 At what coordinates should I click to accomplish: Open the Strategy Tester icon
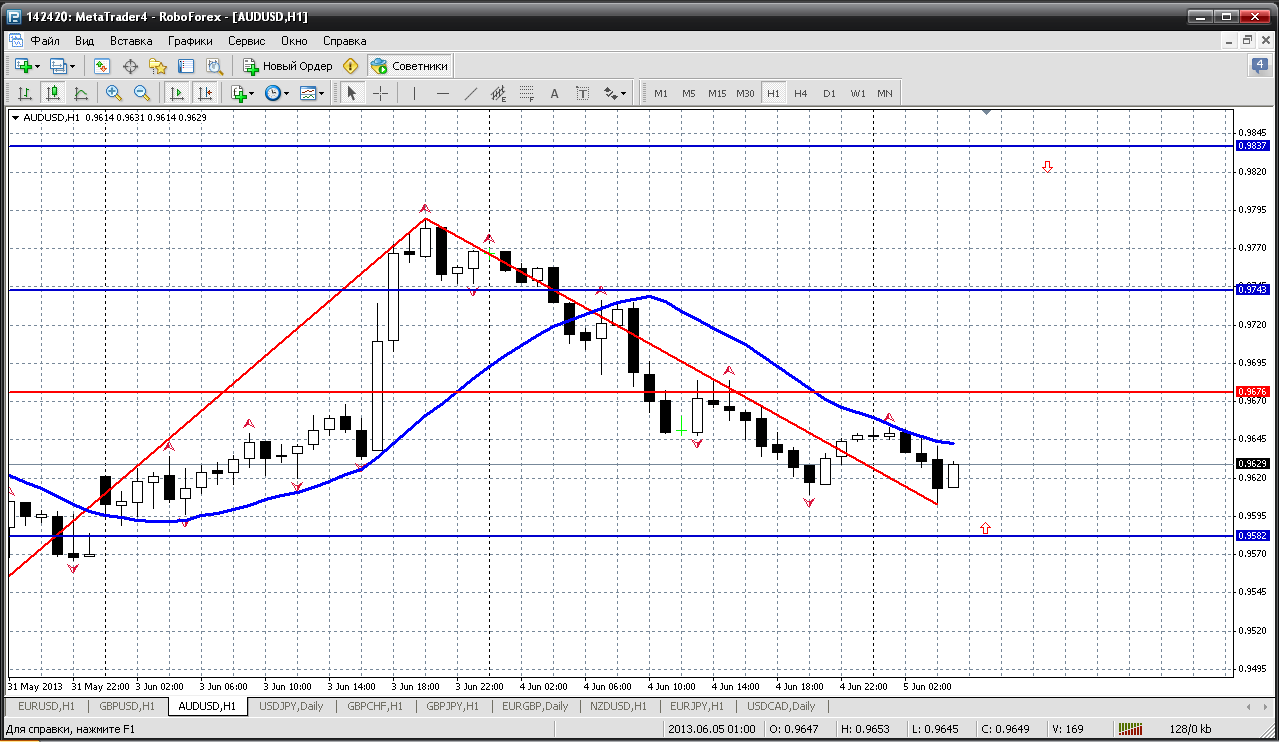coord(214,66)
